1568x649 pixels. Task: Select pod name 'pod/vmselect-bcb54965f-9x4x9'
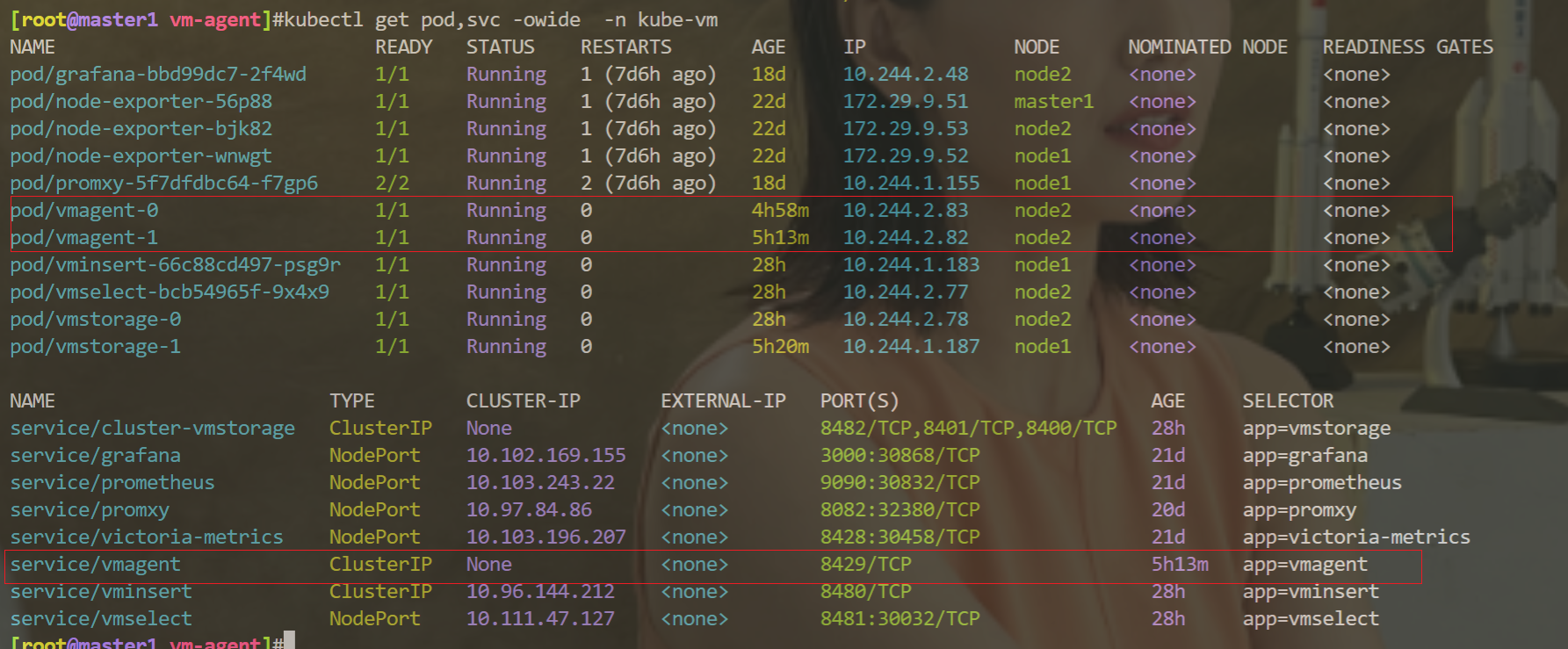[x=170, y=292]
